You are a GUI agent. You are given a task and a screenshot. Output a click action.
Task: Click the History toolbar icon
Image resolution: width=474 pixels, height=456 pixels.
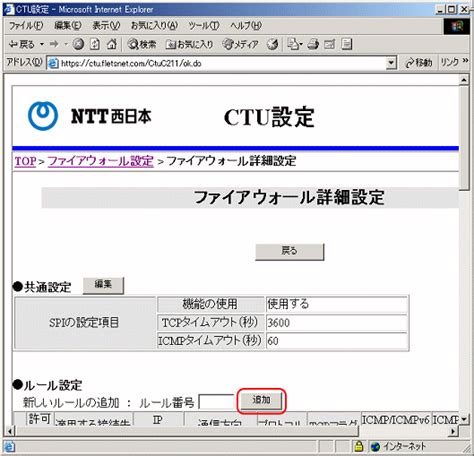pos(272,44)
